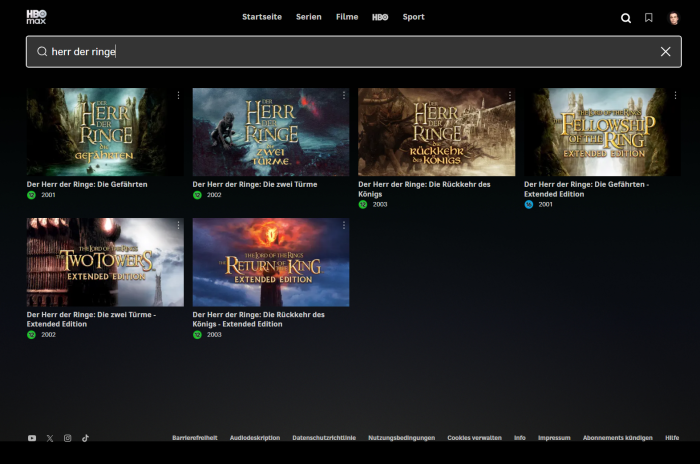Click title 'Der Herr der Ringe: Die zwei Türme'

pyautogui.click(x=255, y=184)
